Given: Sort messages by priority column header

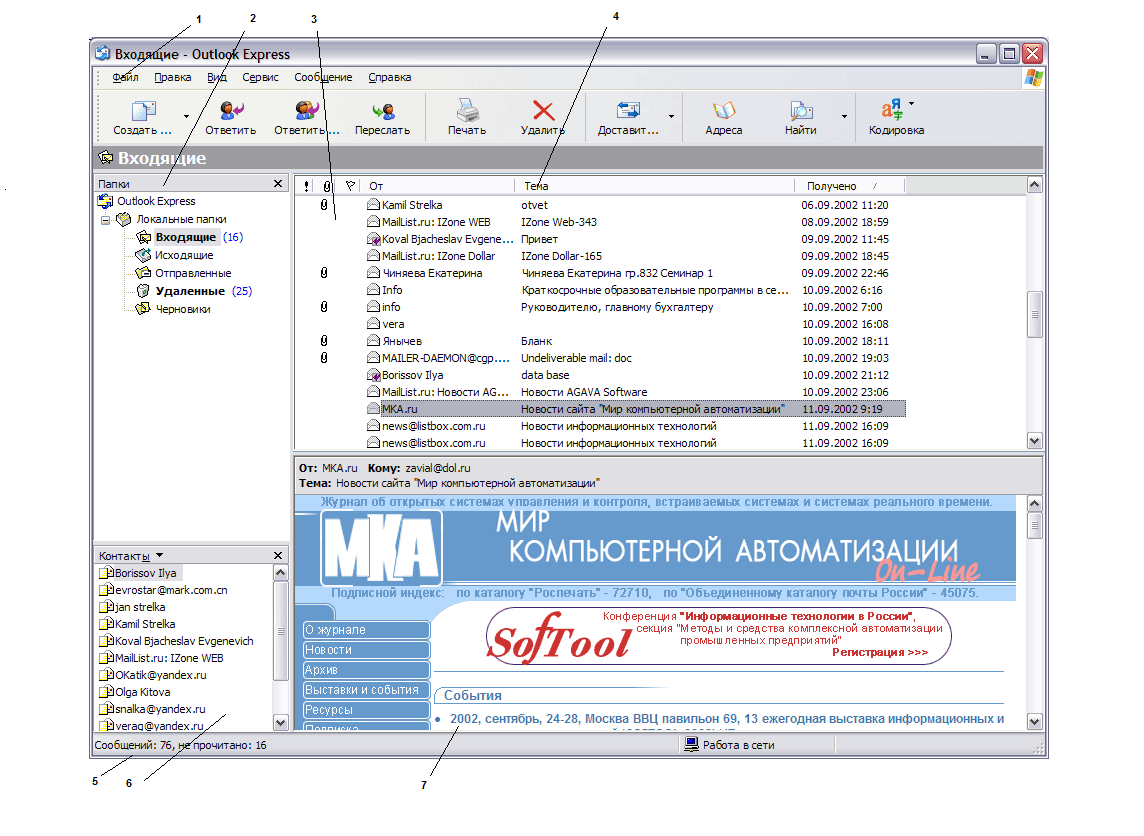Looking at the screenshot, I should (x=306, y=186).
